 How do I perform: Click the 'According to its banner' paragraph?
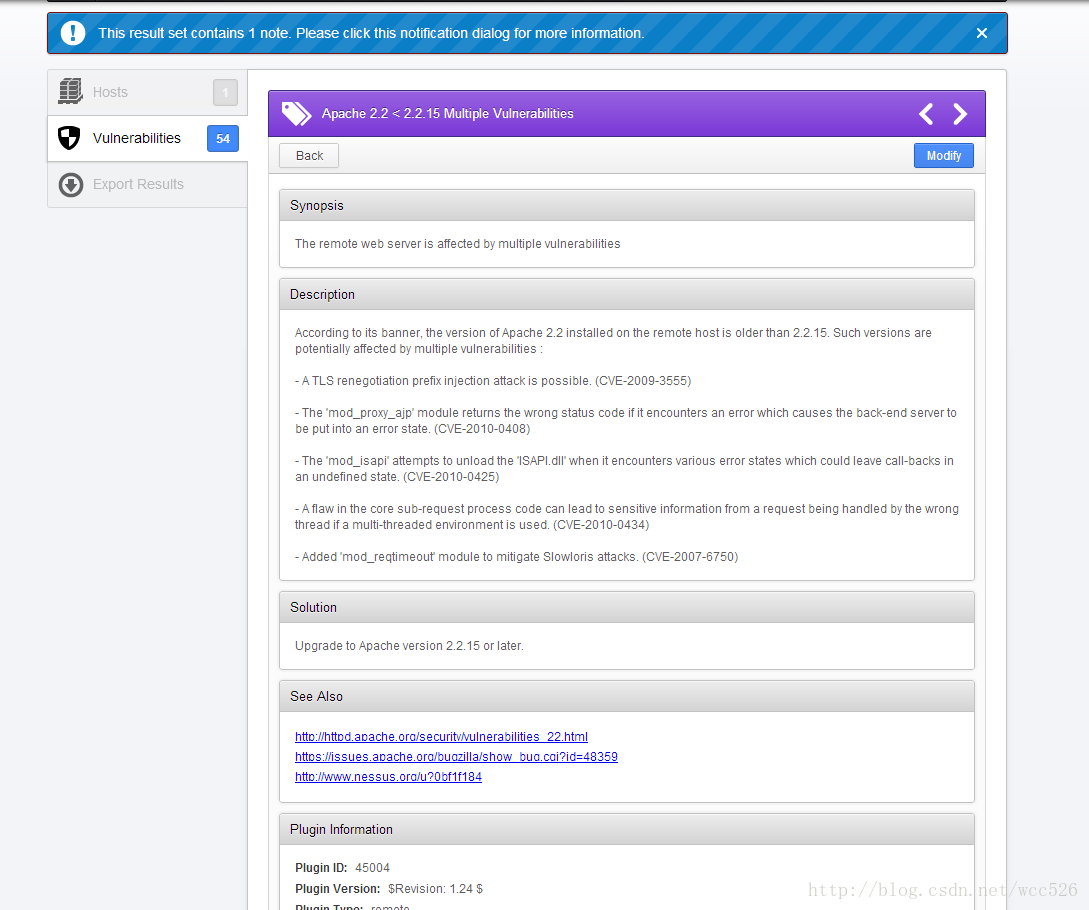coord(613,340)
